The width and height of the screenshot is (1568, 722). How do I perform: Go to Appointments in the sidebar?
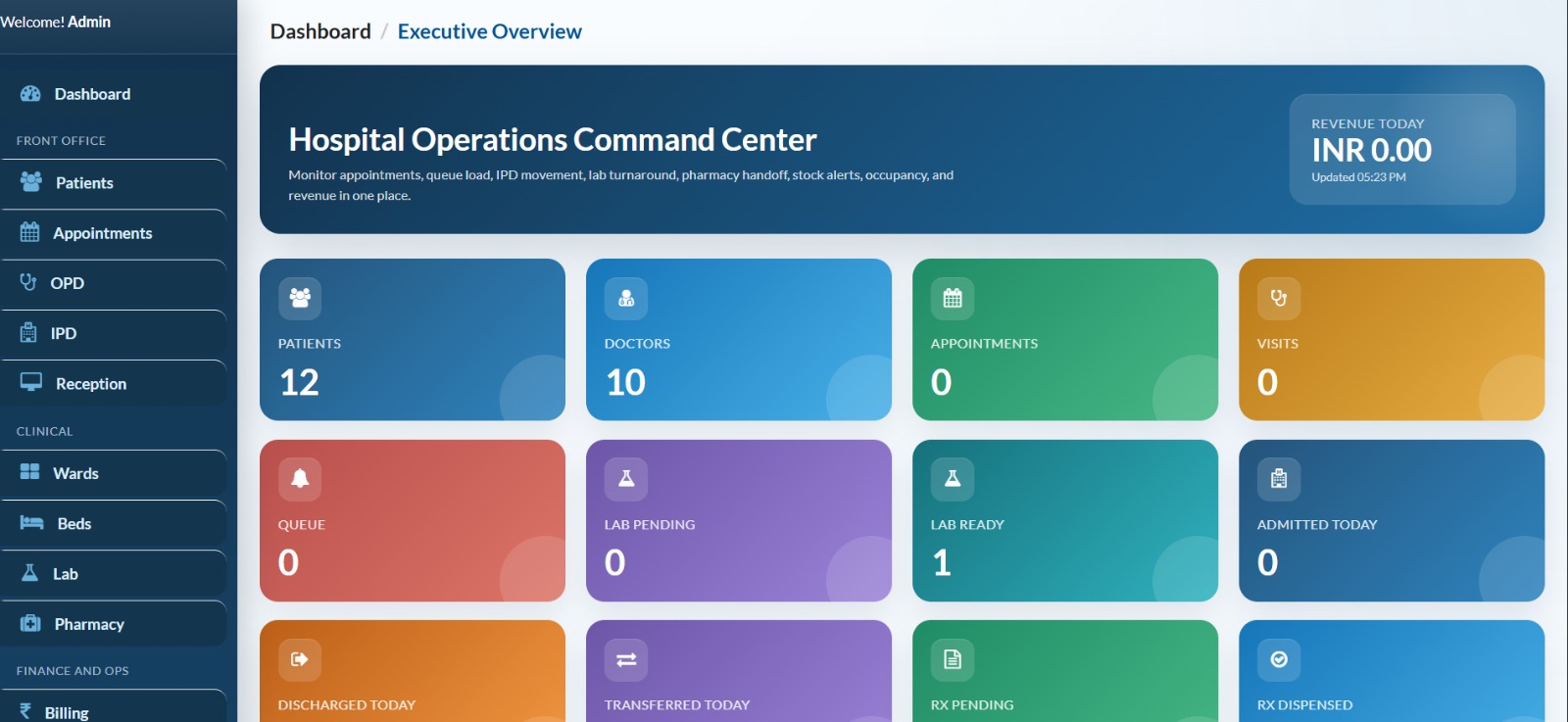102,233
